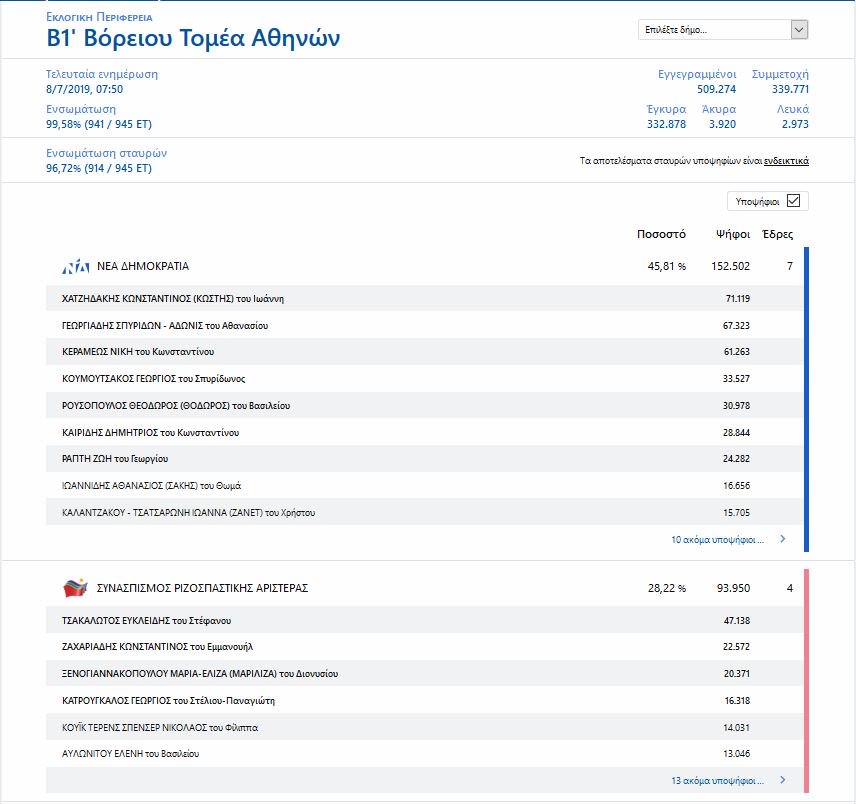
Task: Click the underlined ενδεικτικά link
Action: (x=786, y=161)
